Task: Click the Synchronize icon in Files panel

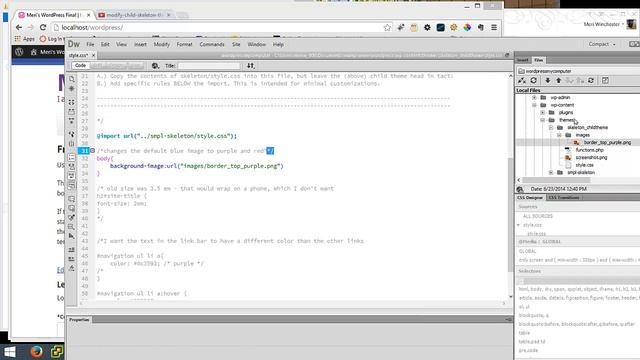Action: pyautogui.click(x=591, y=80)
